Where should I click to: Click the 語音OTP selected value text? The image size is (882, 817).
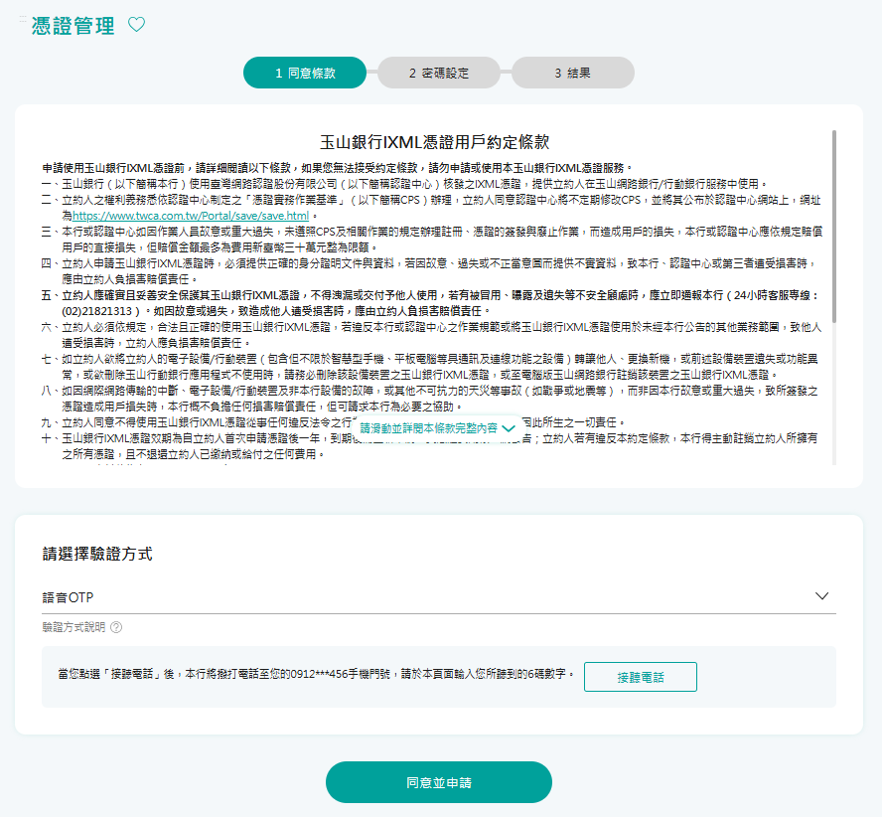[68, 598]
